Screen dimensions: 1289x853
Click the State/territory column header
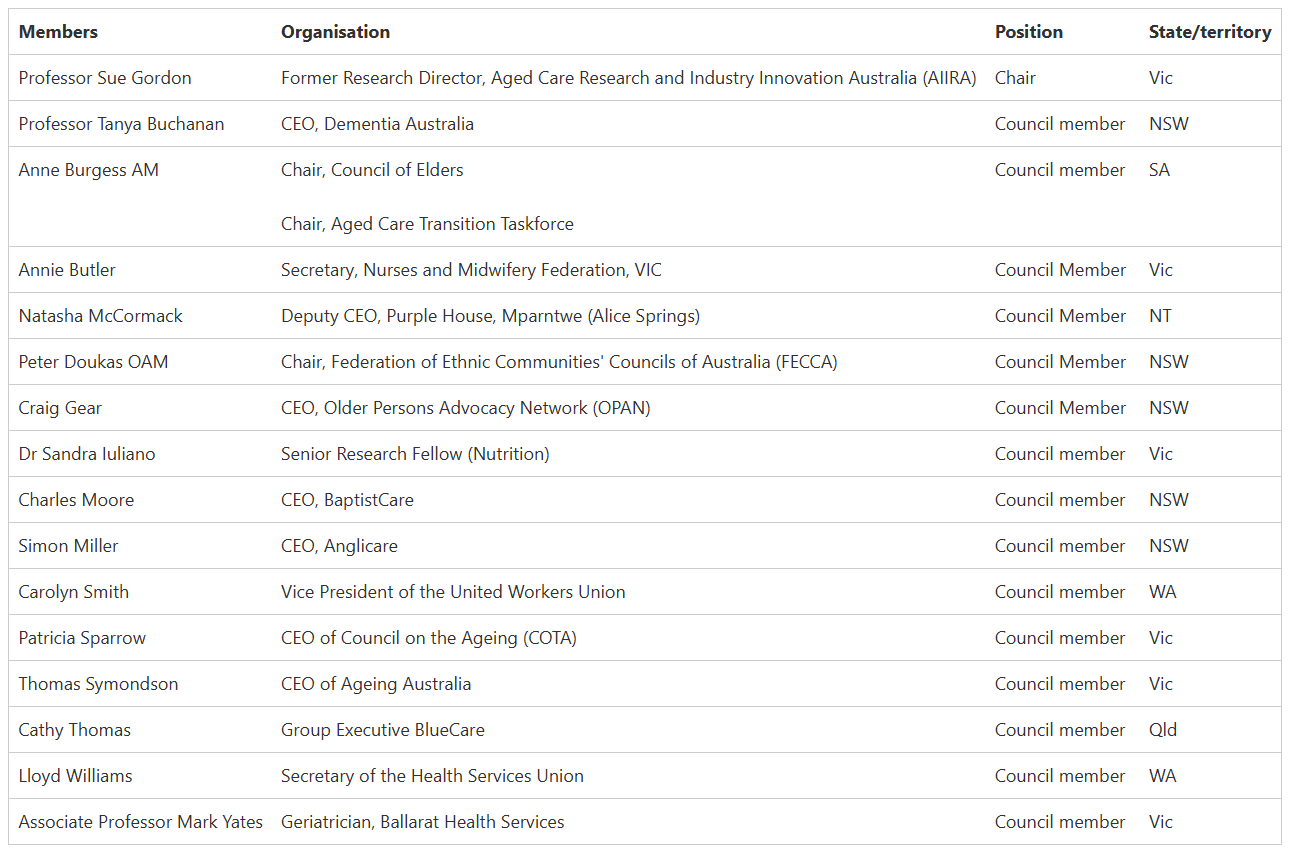1209,32
